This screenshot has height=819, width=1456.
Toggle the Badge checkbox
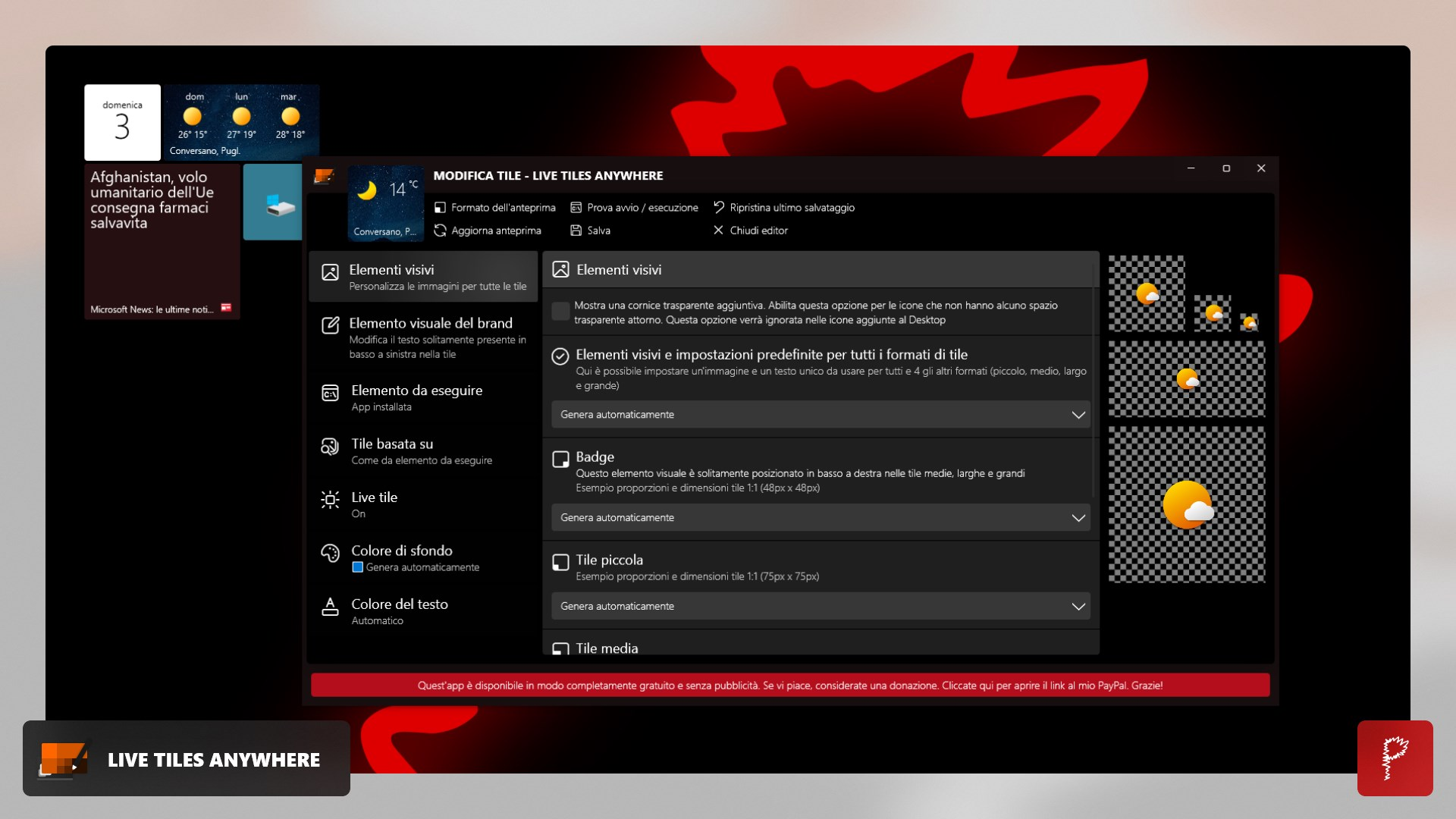click(x=560, y=459)
